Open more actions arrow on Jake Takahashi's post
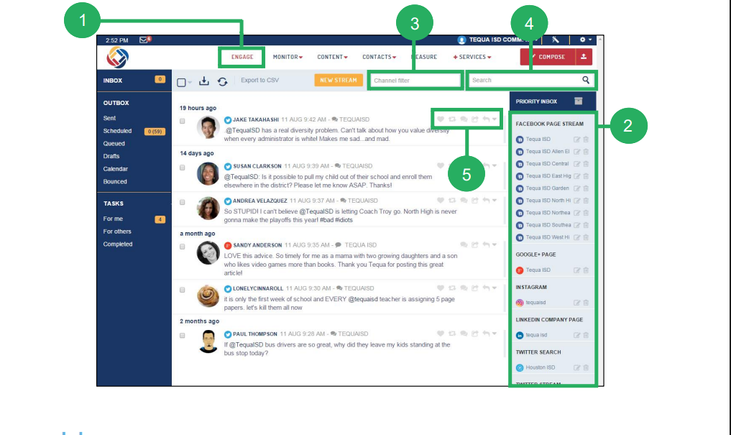The image size is (731, 435). click(495, 119)
